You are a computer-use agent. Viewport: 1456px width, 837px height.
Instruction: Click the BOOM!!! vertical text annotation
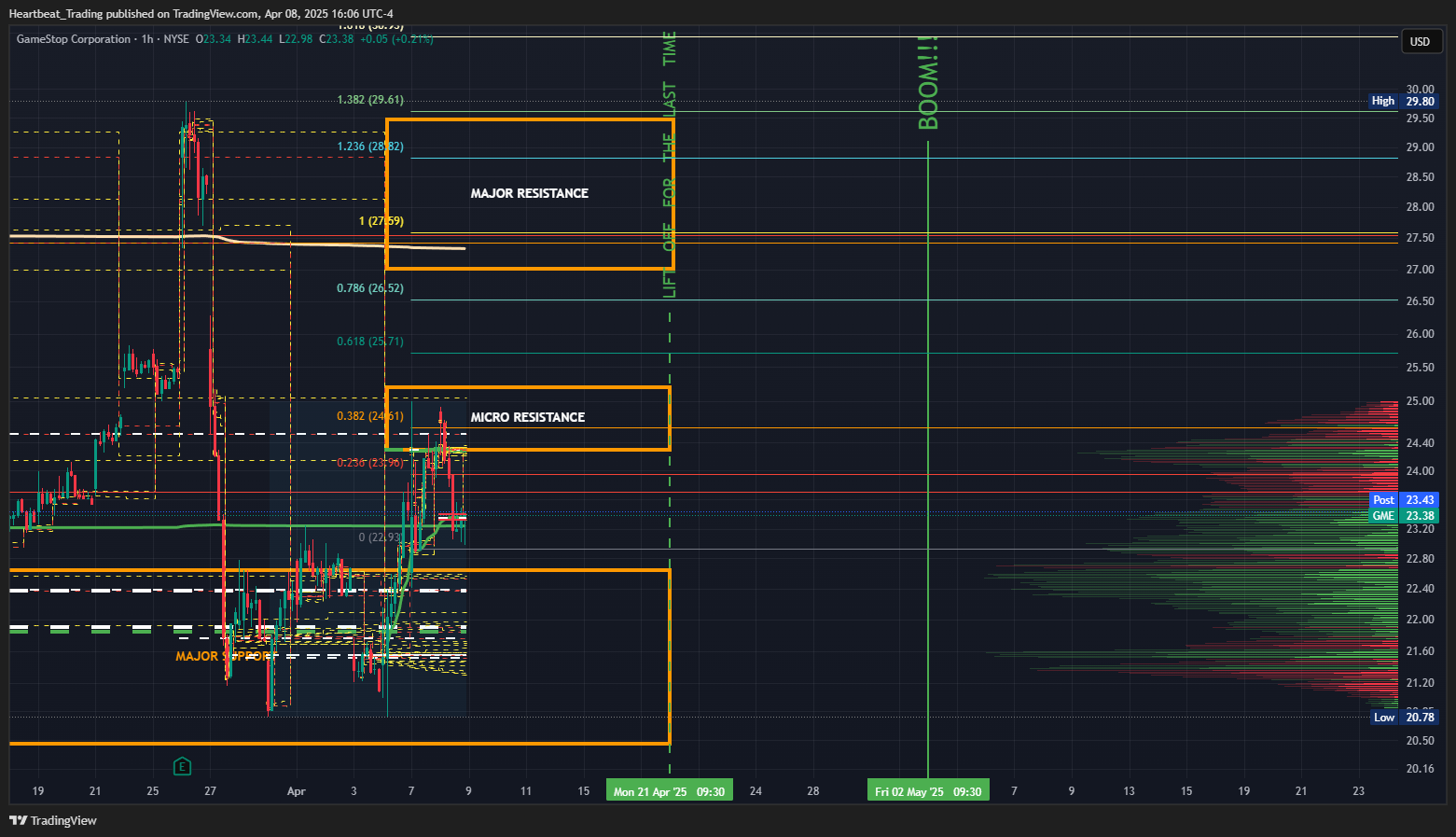point(928,83)
